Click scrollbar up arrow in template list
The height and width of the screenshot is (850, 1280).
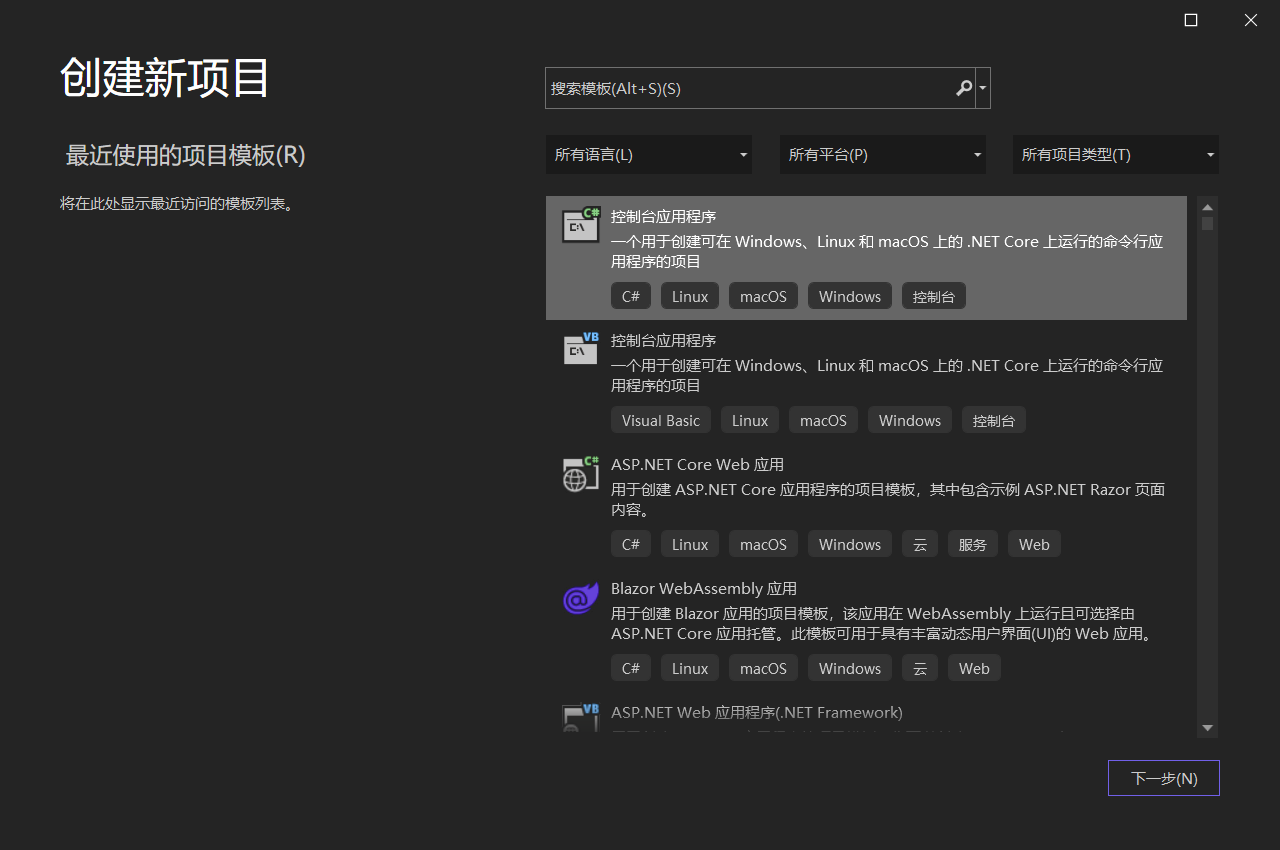[x=1207, y=206]
